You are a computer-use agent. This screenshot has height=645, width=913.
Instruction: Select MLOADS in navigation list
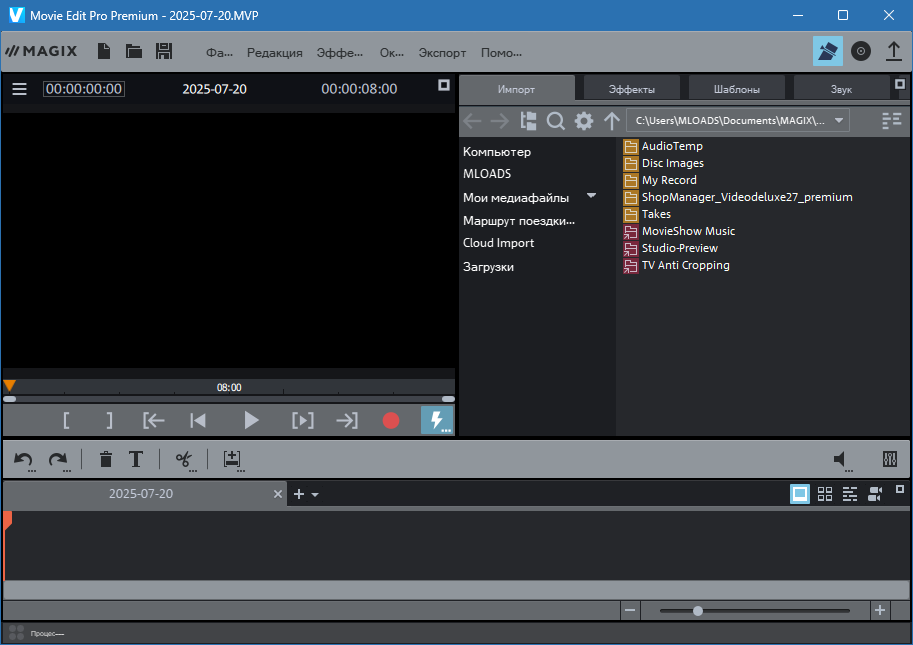click(487, 174)
